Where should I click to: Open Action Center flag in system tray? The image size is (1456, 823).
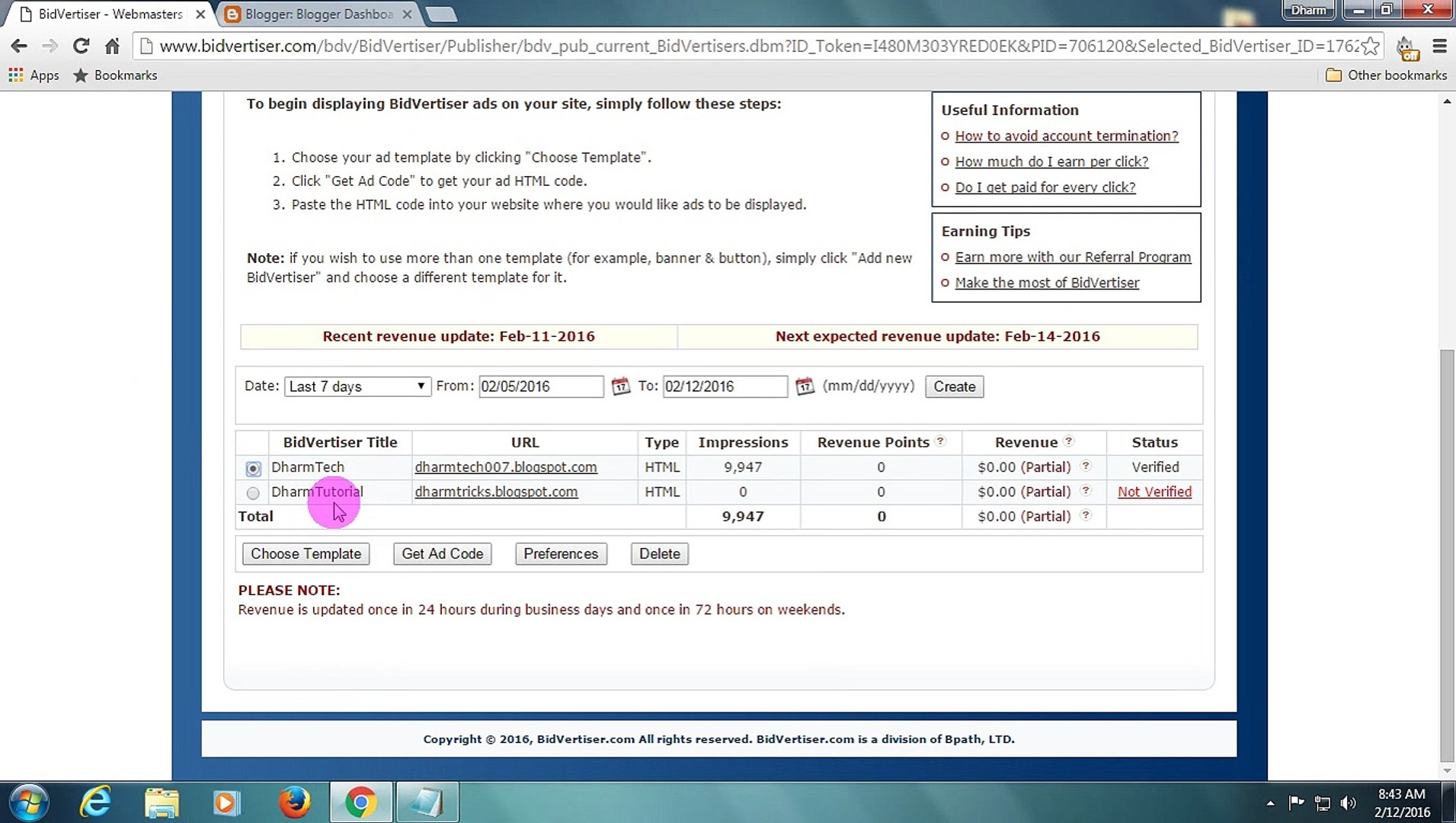tap(1296, 802)
